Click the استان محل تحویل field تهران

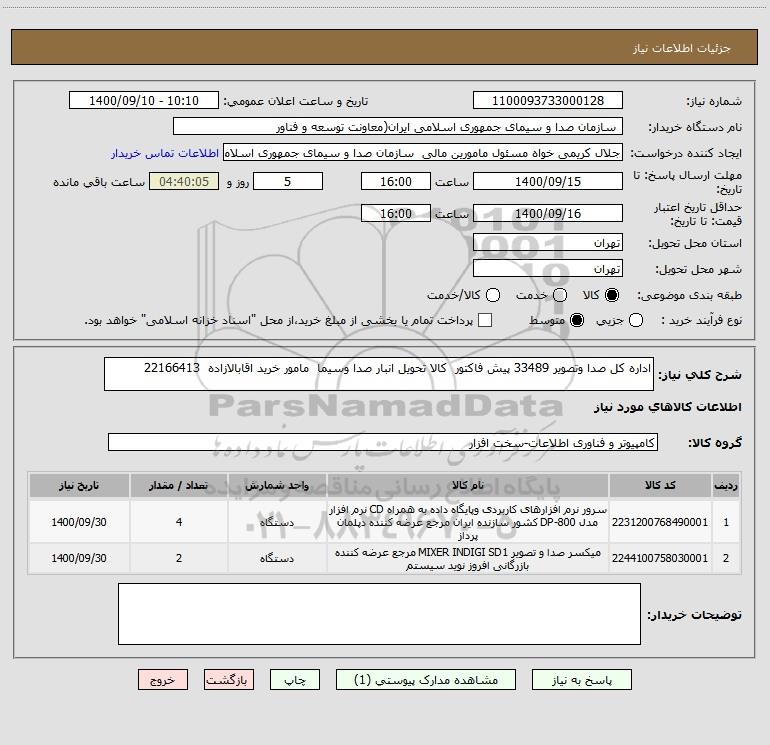pyautogui.click(x=548, y=242)
